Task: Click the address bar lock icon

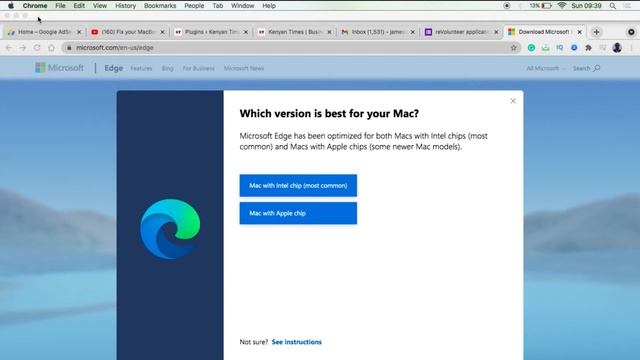Action: click(x=69, y=48)
